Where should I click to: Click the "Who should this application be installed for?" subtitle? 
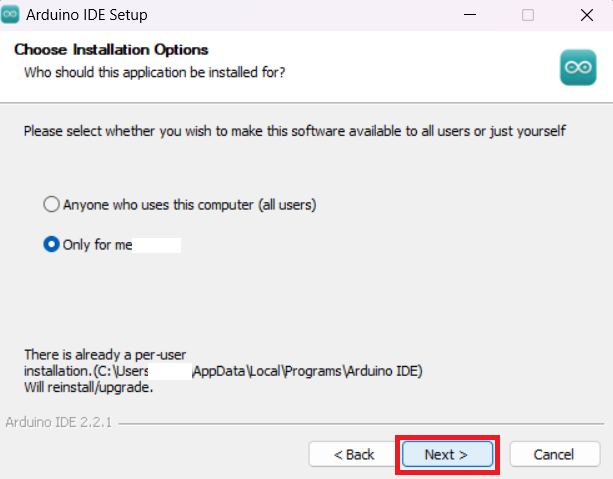click(155, 72)
